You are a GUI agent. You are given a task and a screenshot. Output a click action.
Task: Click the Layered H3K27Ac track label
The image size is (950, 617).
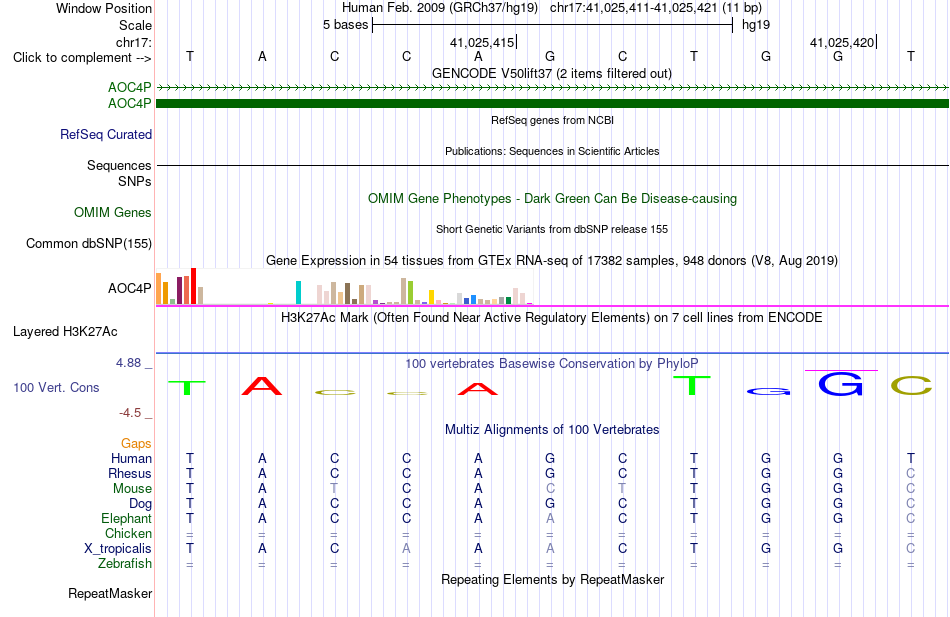click(x=65, y=332)
